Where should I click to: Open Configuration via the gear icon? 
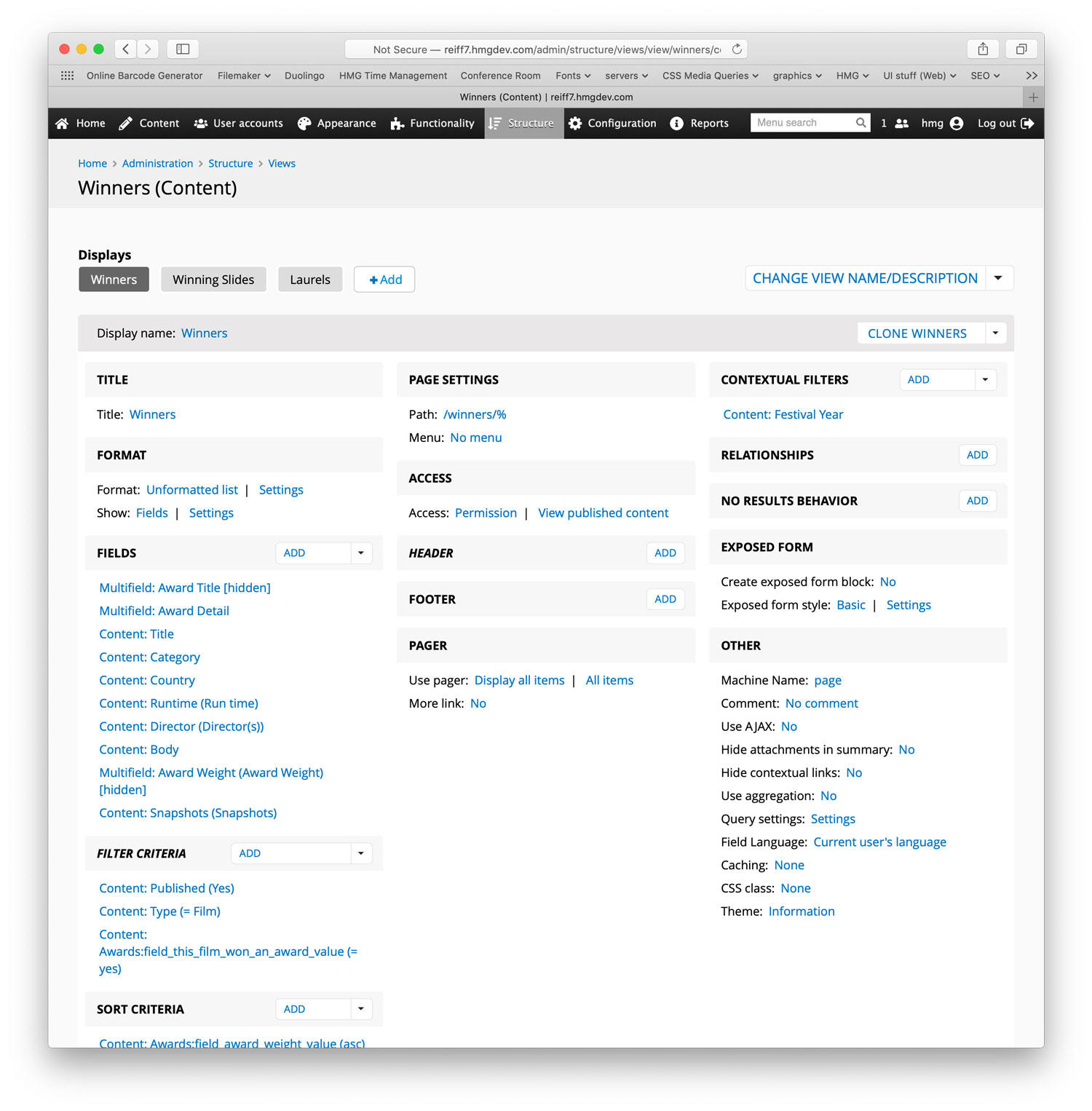[x=575, y=123]
